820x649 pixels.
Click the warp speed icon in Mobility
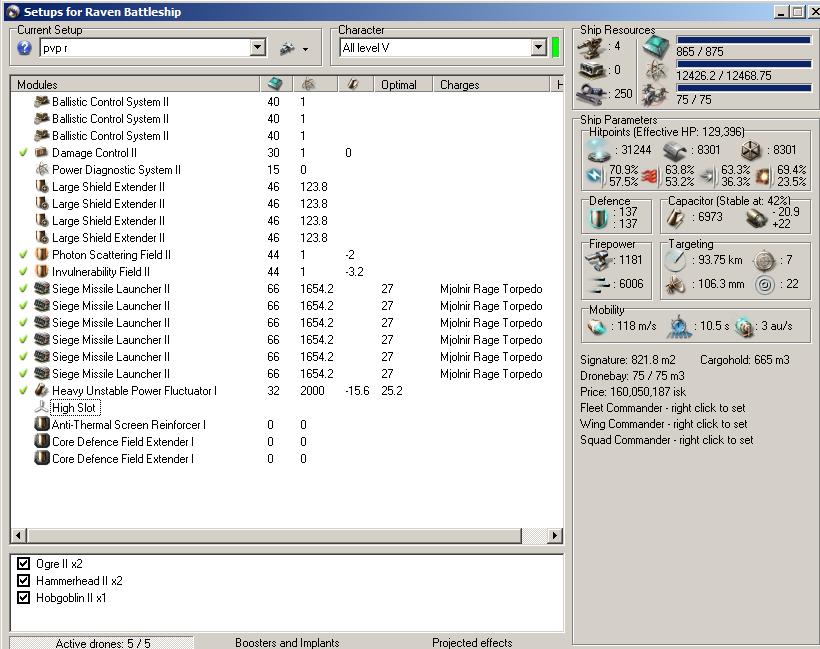pos(744,327)
